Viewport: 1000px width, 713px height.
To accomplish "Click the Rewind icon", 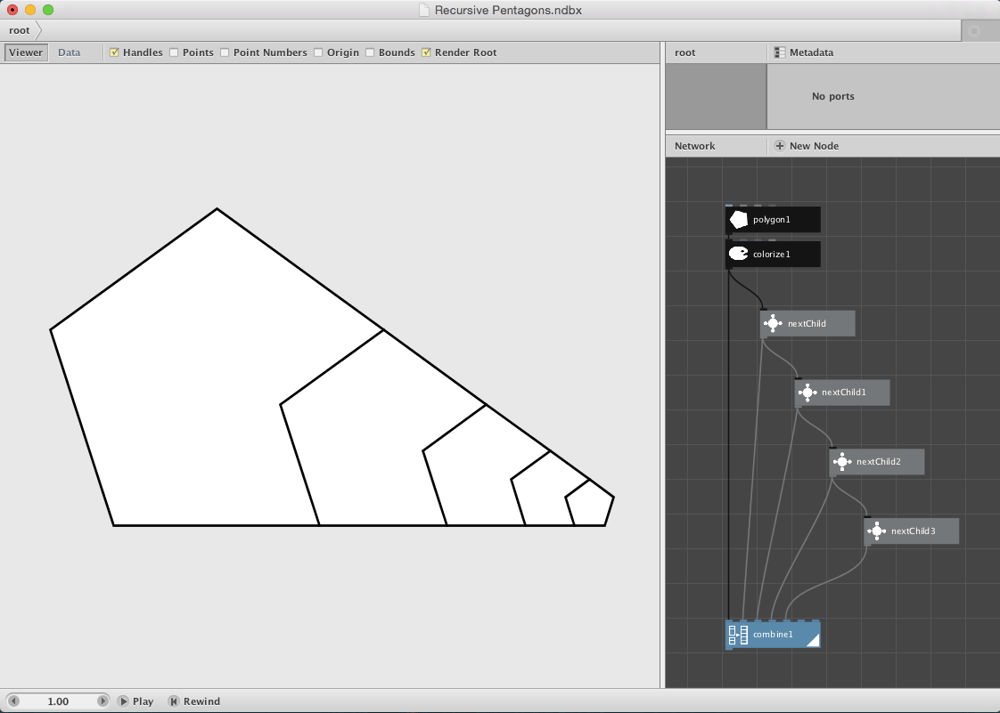I will tap(173, 701).
